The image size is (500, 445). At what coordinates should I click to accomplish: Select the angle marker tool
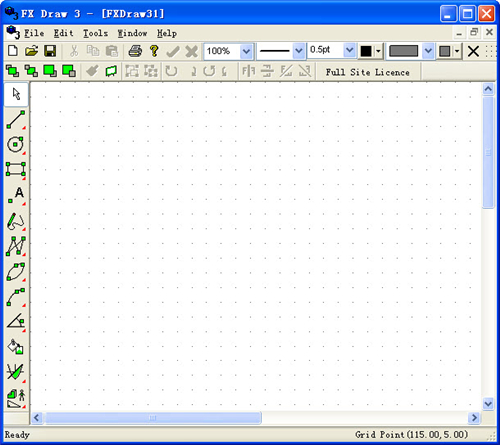tap(16, 322)
